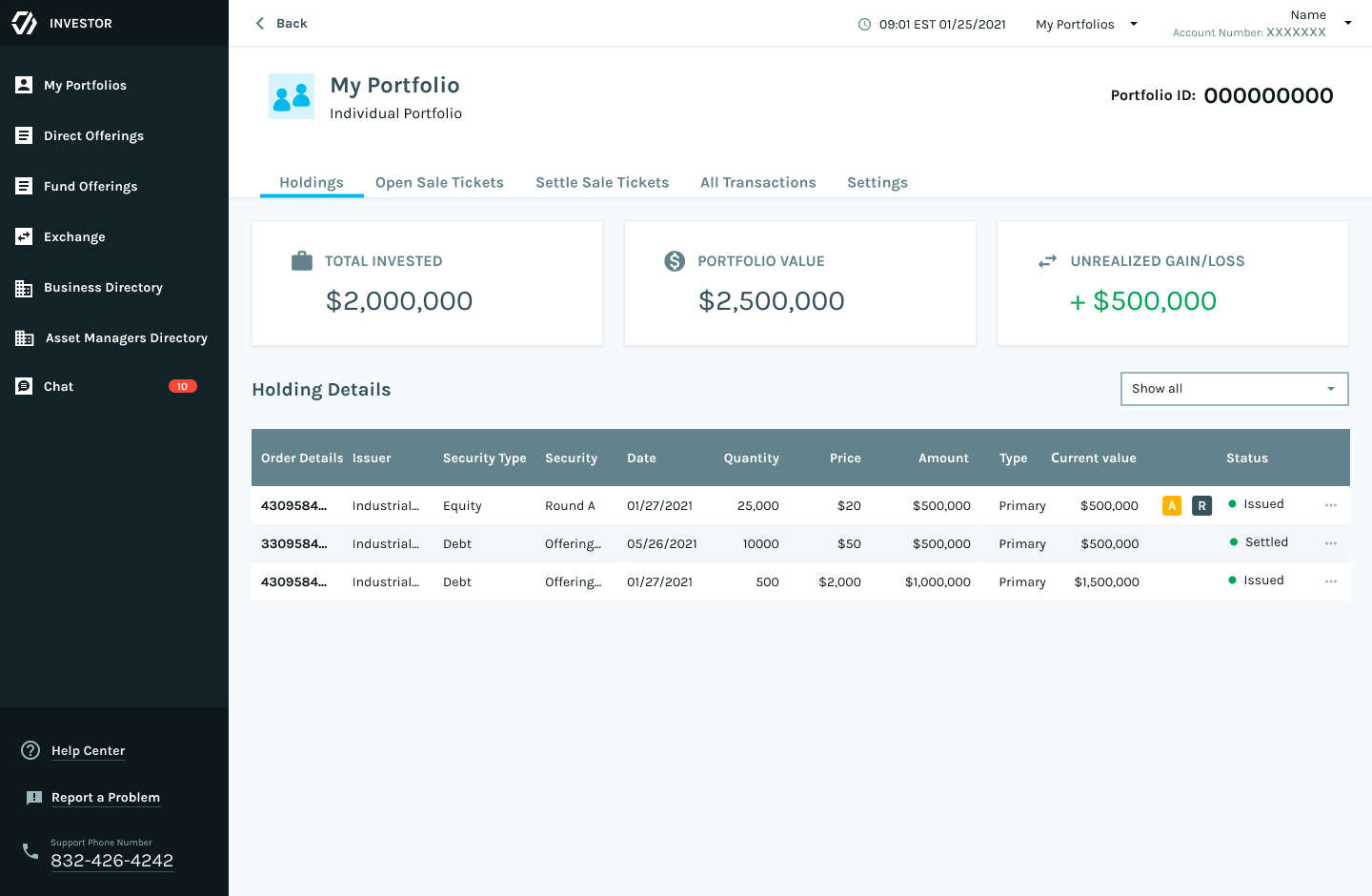The height and width of the screenshot is (896, 1372).
Task: Open more options for Round A row
Action: [x=1331, y=505]
